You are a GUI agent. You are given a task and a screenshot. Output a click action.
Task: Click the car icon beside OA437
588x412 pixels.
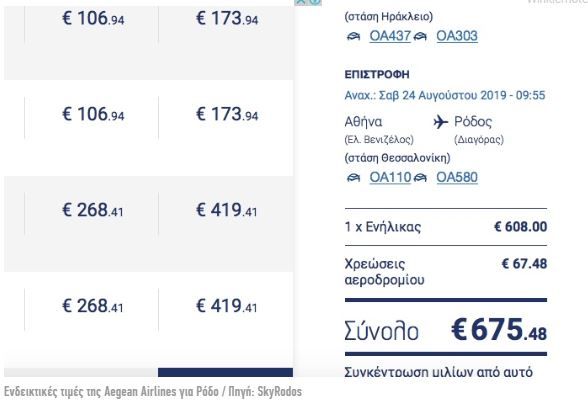(x=353, y=36)
